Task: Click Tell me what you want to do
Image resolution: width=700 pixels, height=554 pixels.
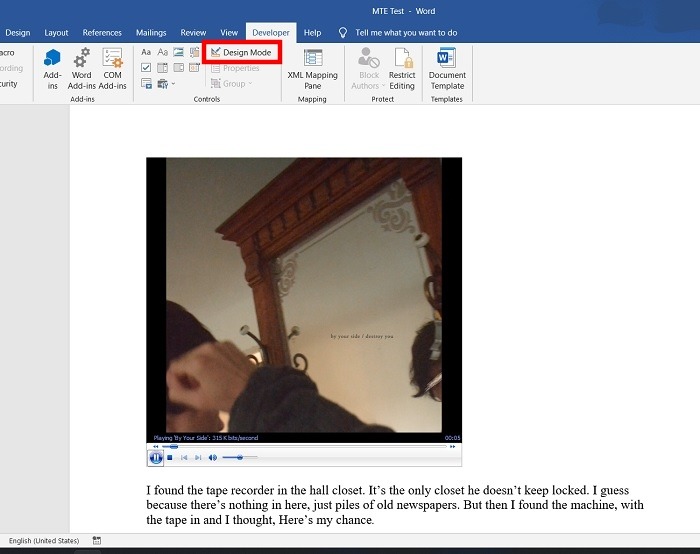Action: point(406,33)
